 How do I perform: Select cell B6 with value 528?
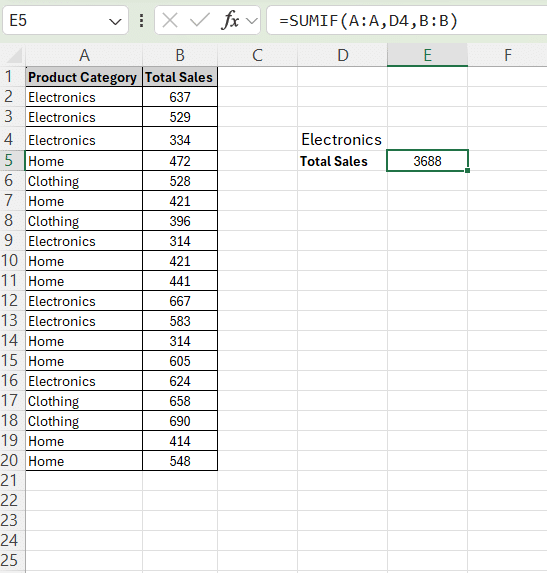(x=180, y=181)
